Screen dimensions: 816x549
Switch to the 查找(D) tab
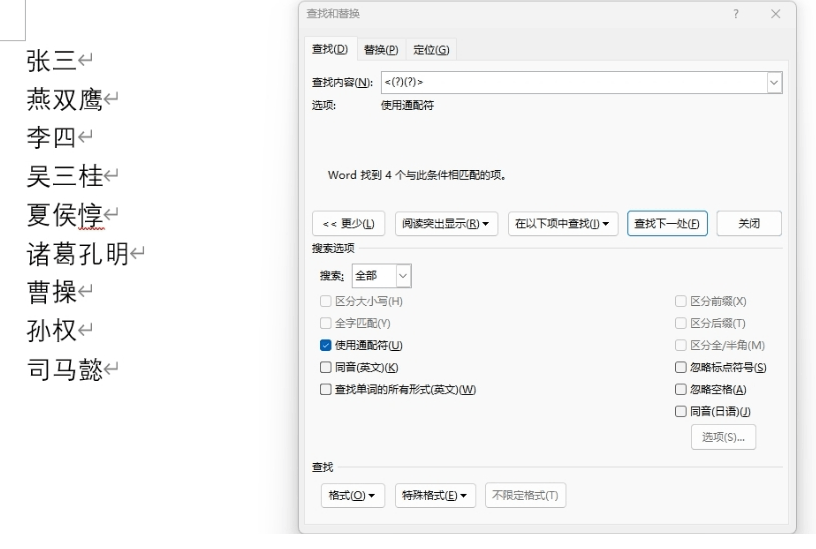click(x=330, y=49)
